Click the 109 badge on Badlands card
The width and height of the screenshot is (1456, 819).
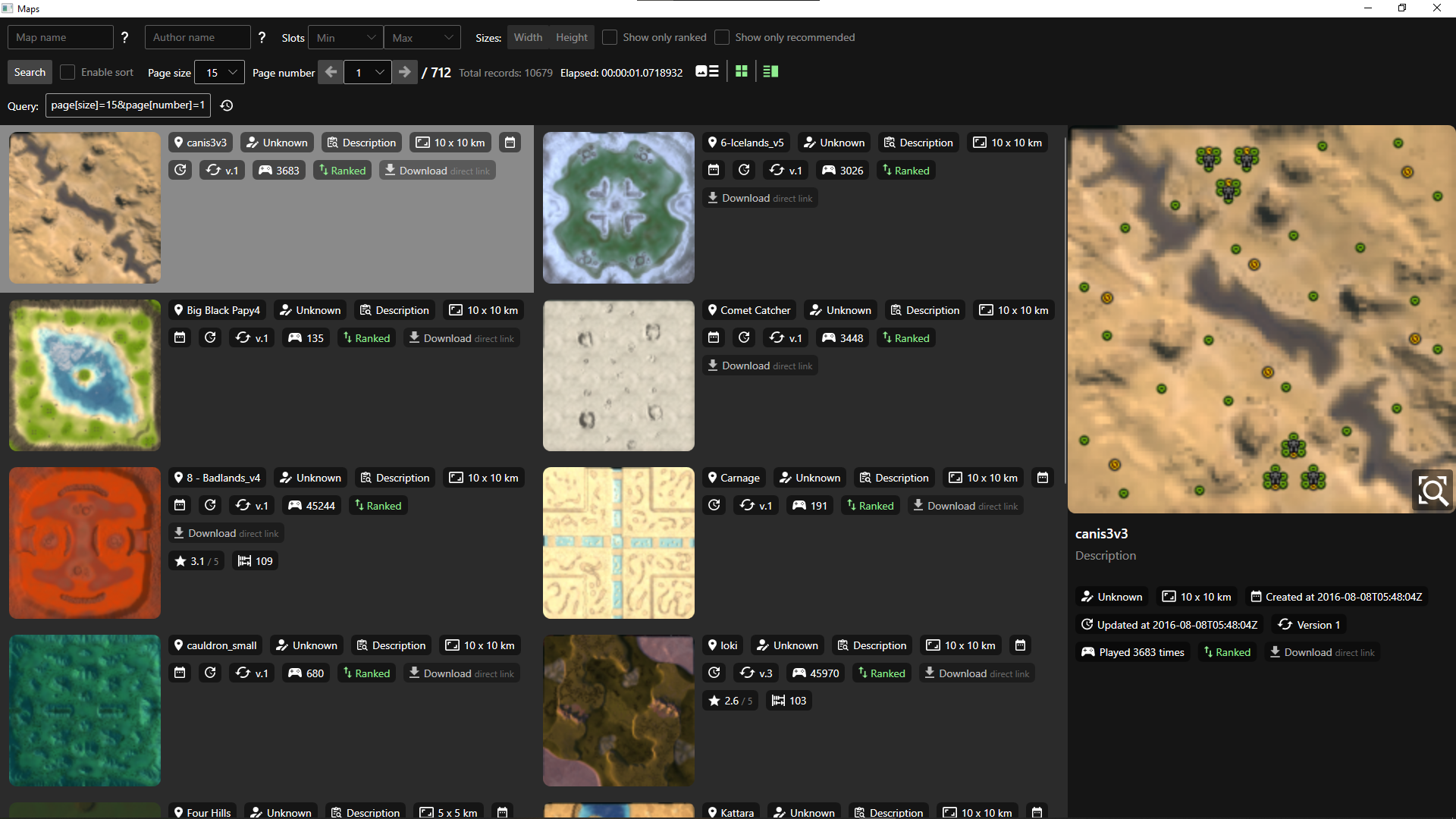tap(255, 561)
